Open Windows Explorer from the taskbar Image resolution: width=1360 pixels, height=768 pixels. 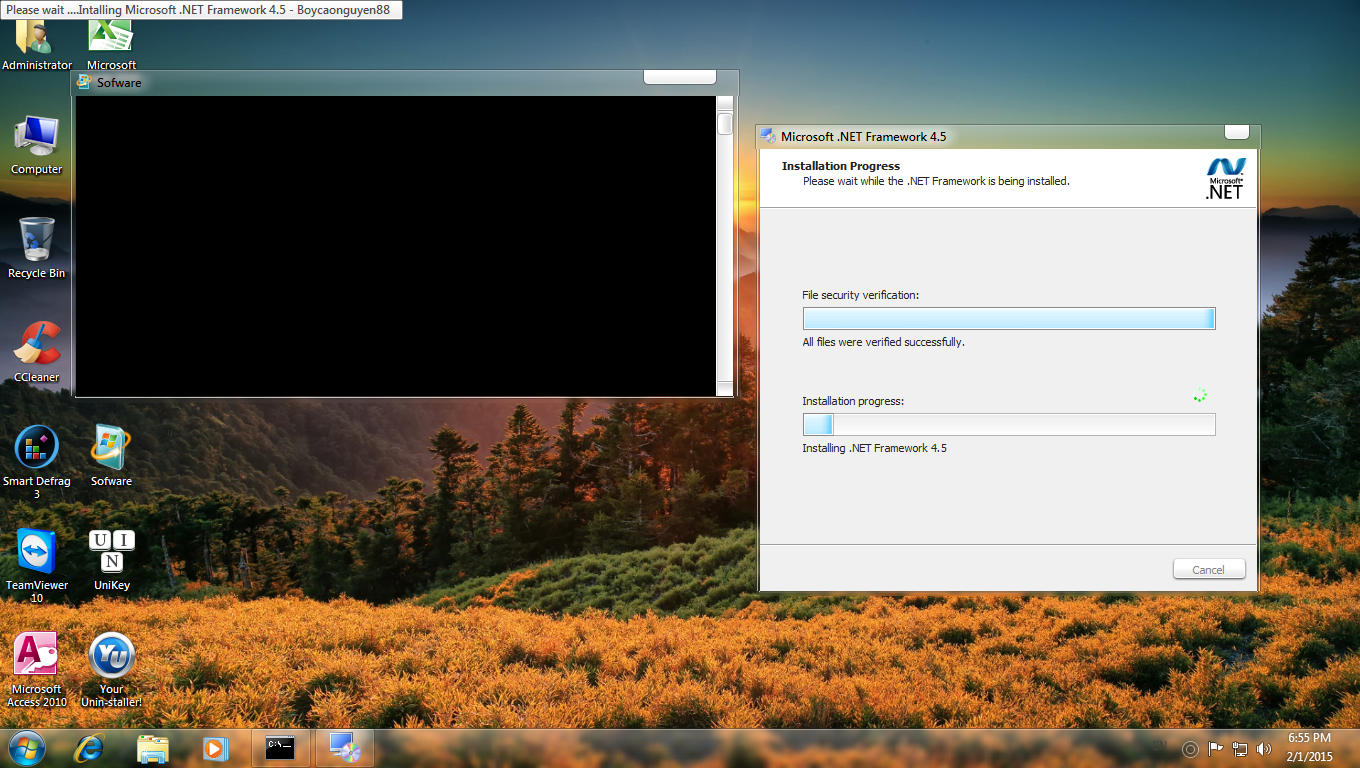point(153,748)
